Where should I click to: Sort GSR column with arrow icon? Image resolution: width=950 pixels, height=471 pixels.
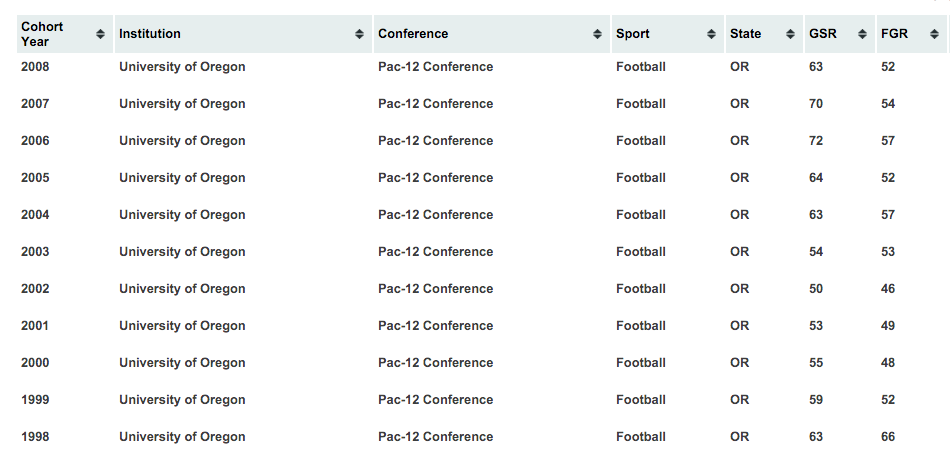(862, 34)
